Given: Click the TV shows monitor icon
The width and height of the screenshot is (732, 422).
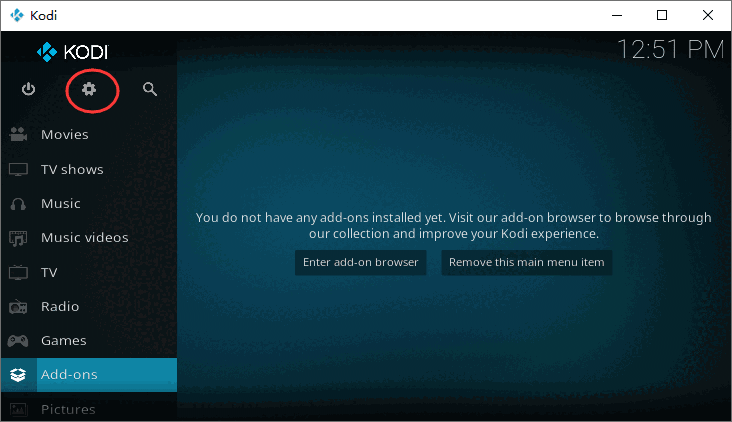Looking at the screenshot, I should [18, 169].
